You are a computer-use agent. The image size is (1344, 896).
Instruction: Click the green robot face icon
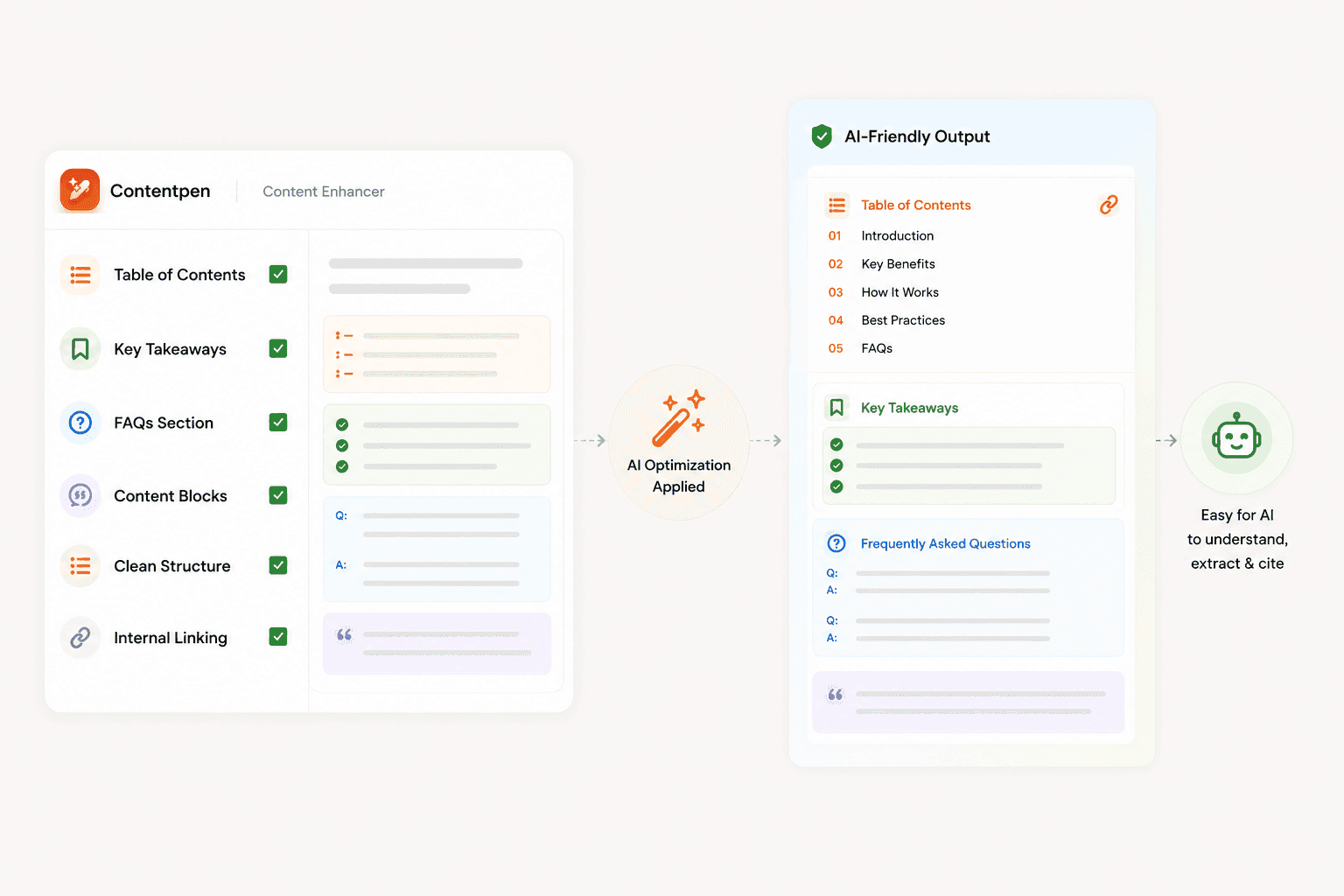(1236, 438)
